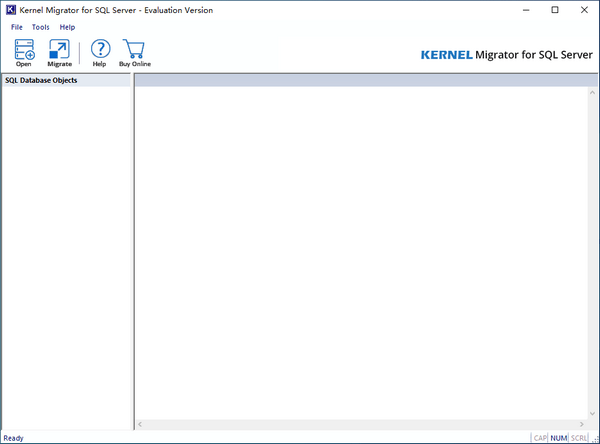Open the File menu
600x444 pixels.
tap(17, 27)
